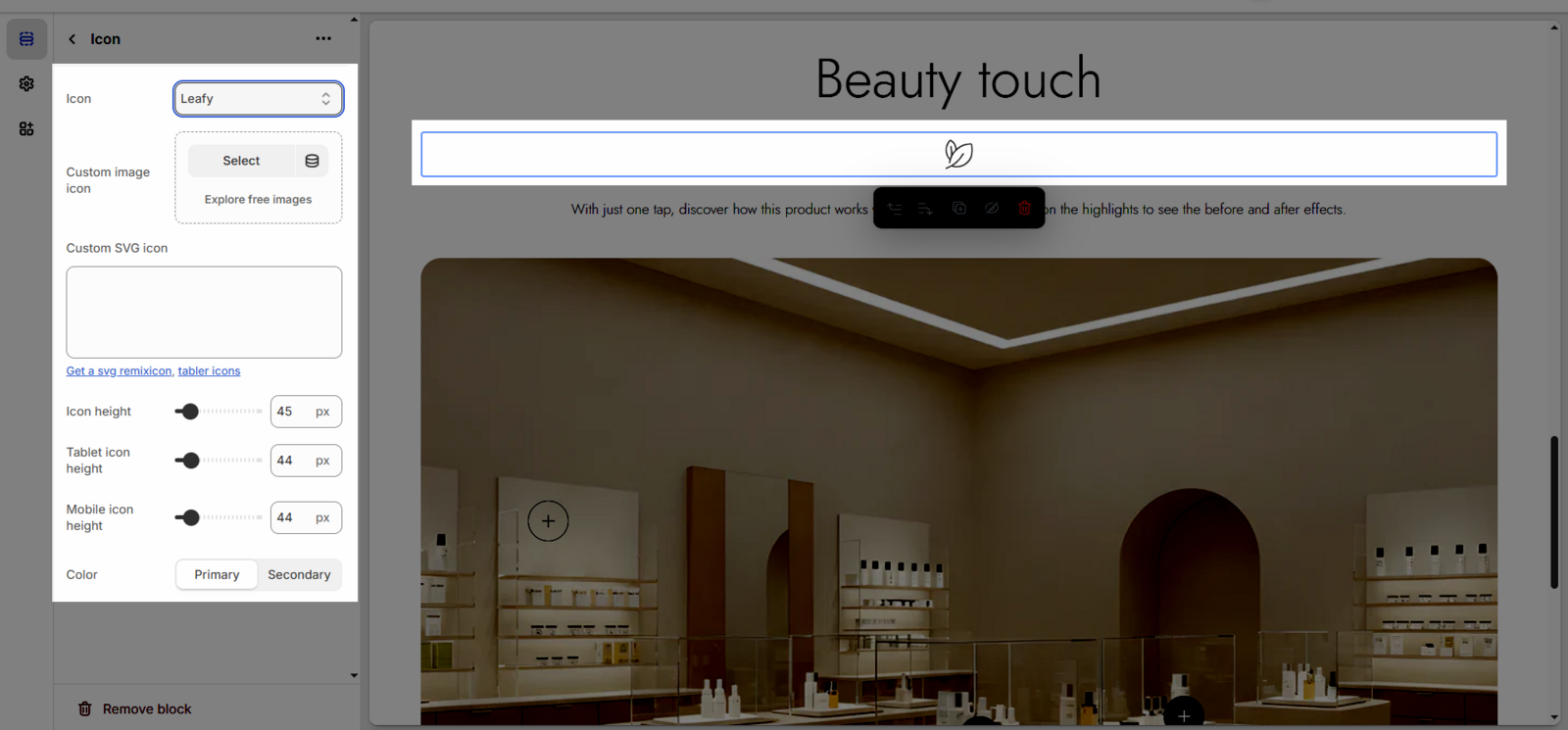Duplicate the block from floating toolbar

(959, 209)
